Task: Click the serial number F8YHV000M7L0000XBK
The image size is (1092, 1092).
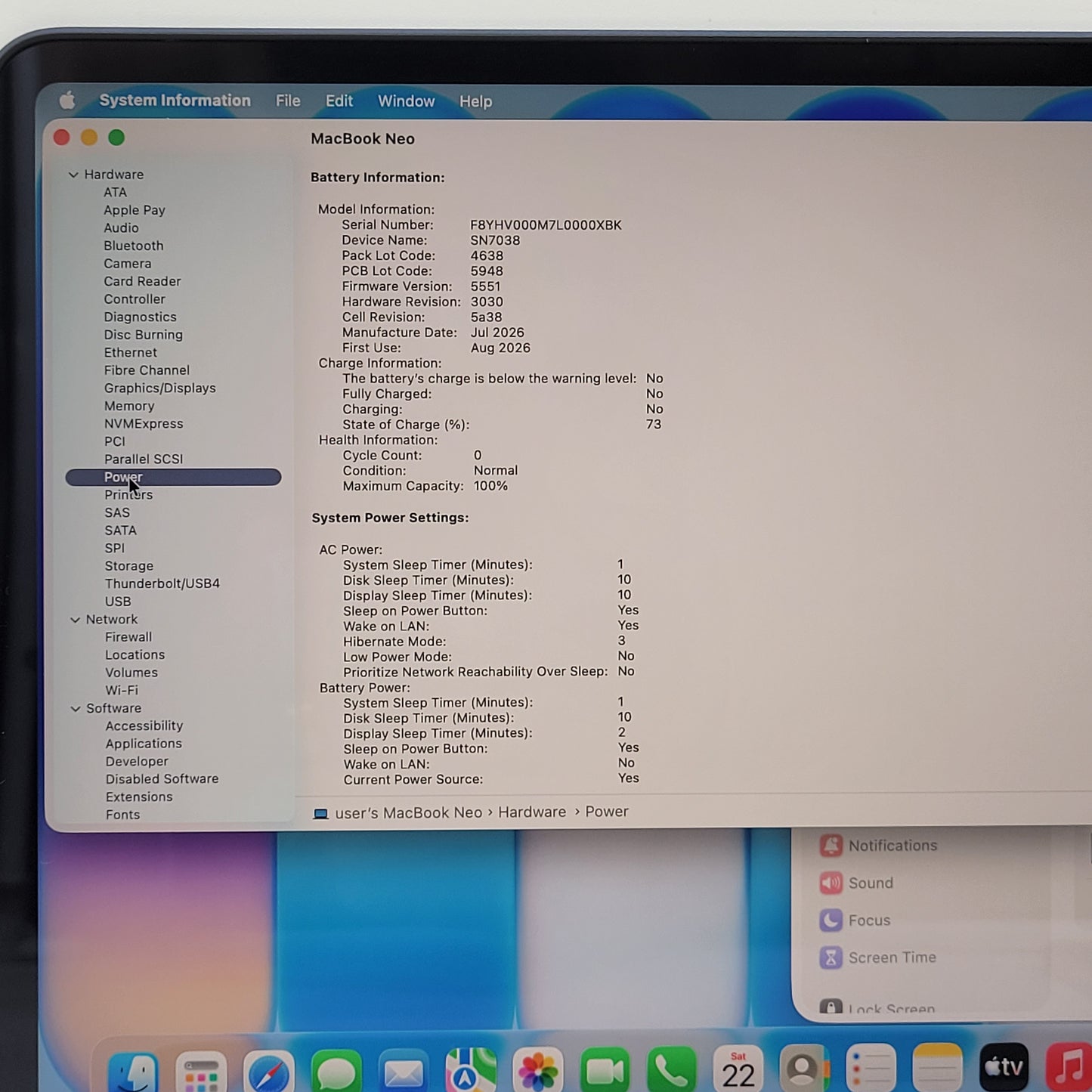Action: (x=546, y=224)
